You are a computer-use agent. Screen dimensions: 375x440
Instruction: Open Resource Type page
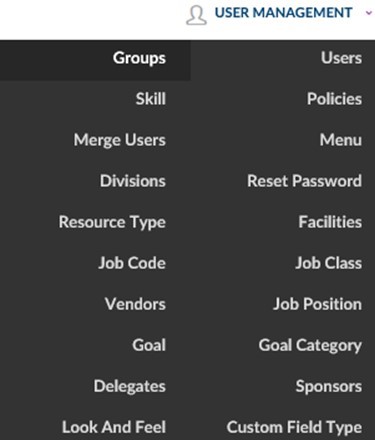click(112, 222)
